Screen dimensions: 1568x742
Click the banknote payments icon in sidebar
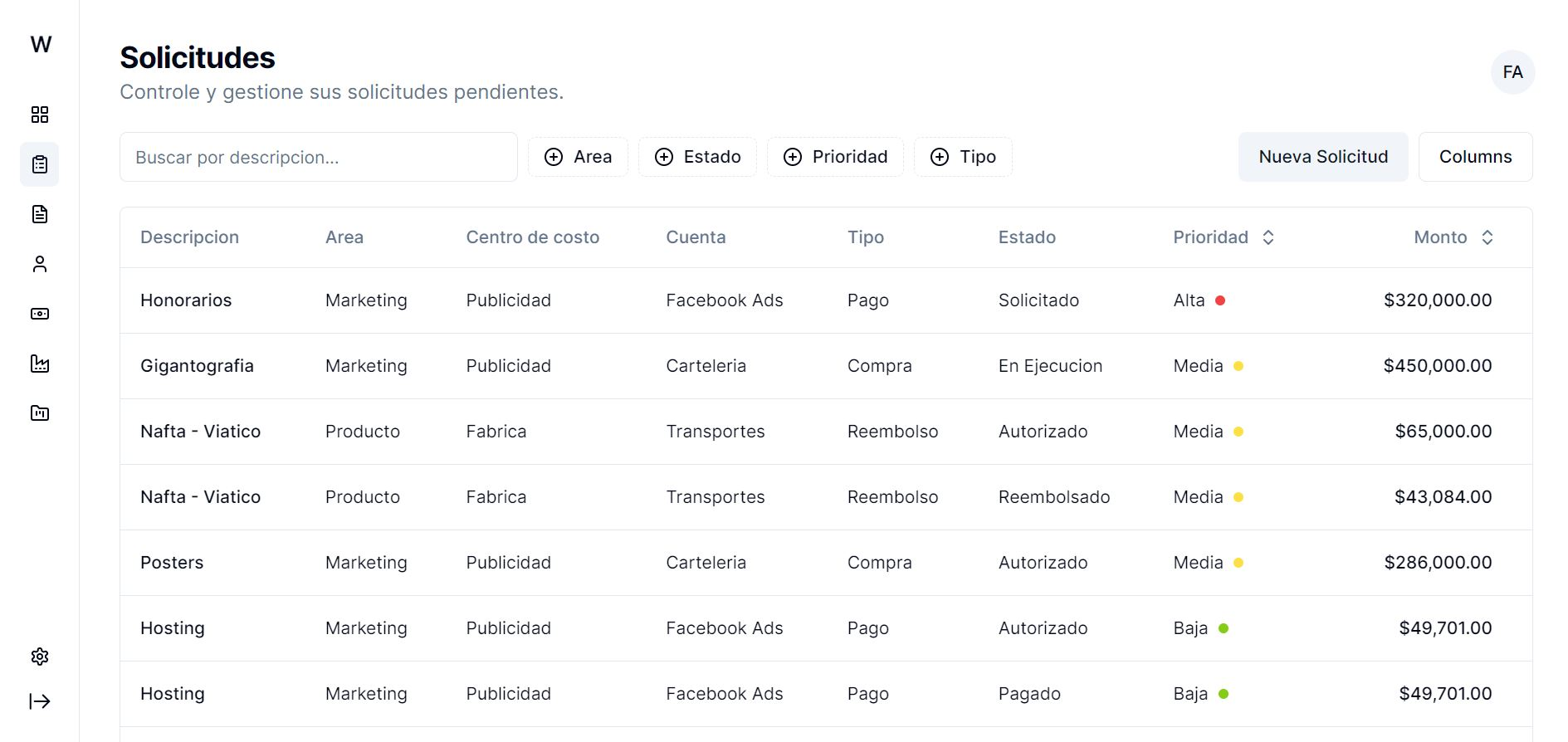[x=40, y=314]
